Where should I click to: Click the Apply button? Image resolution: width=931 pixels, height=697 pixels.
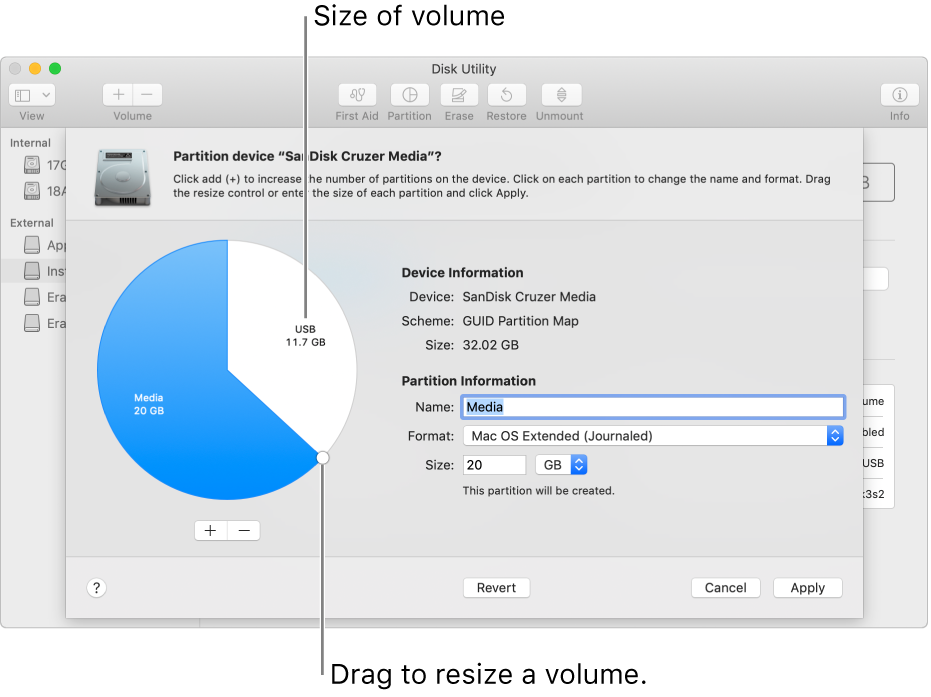click(808, 588)
